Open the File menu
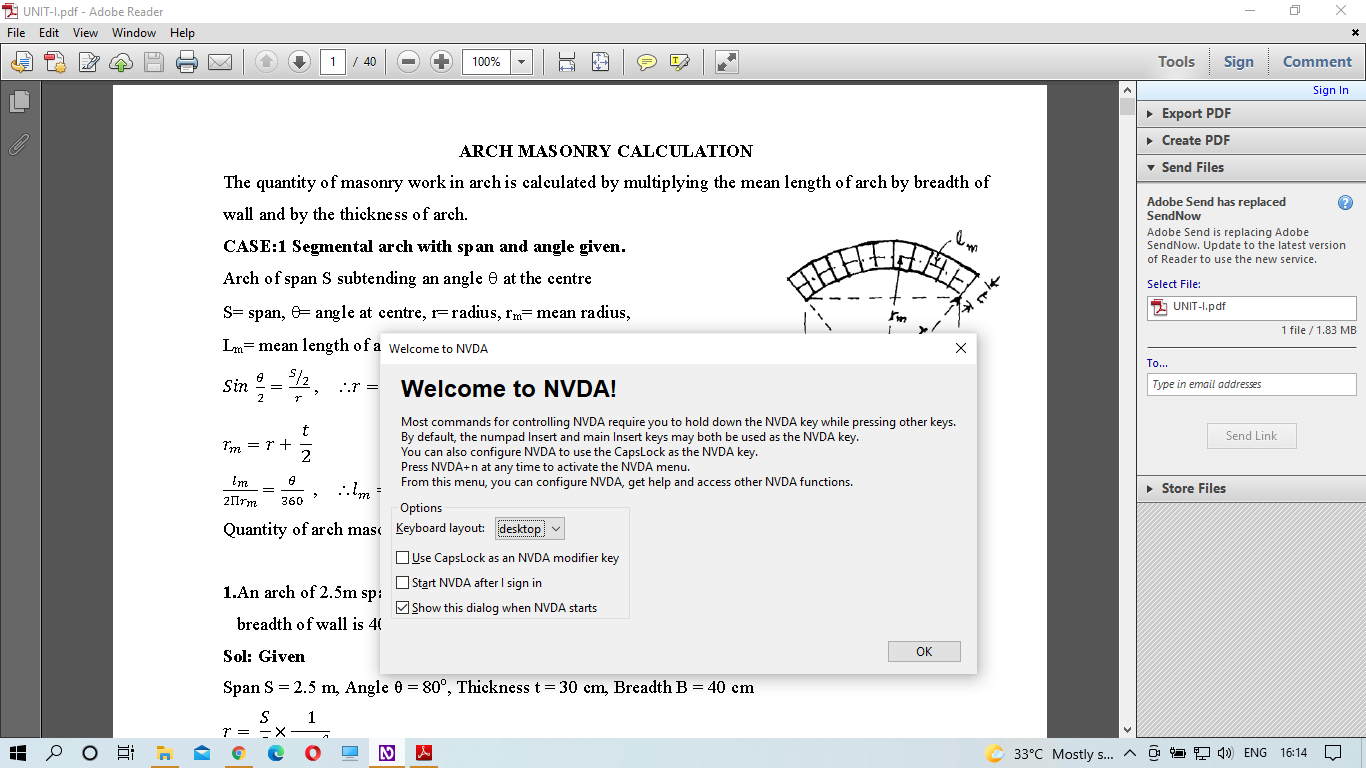The width and height of the screenshot is (1366, 768). 16,33
